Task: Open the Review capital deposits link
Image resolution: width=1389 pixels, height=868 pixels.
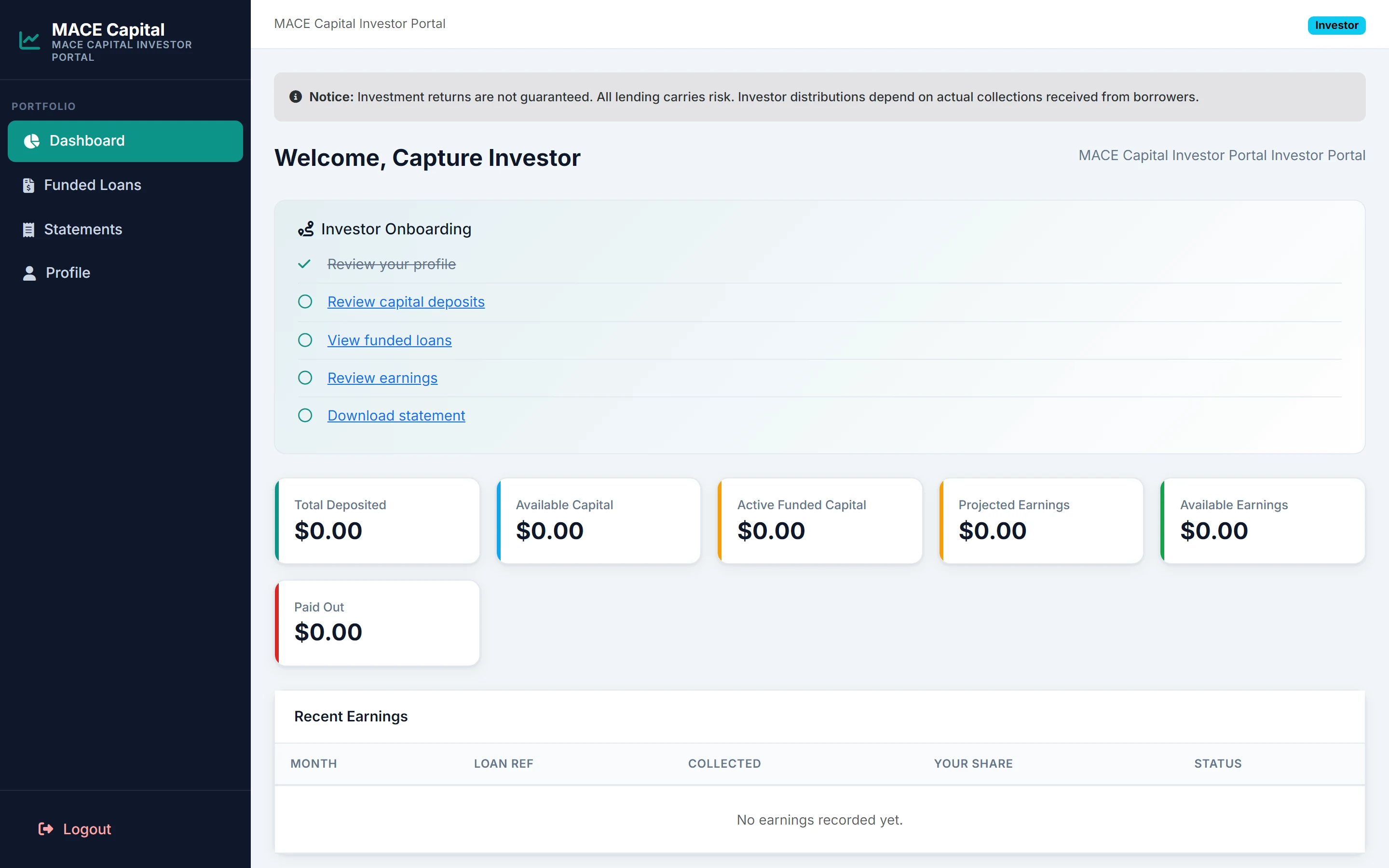Action: tap(406, 302)
